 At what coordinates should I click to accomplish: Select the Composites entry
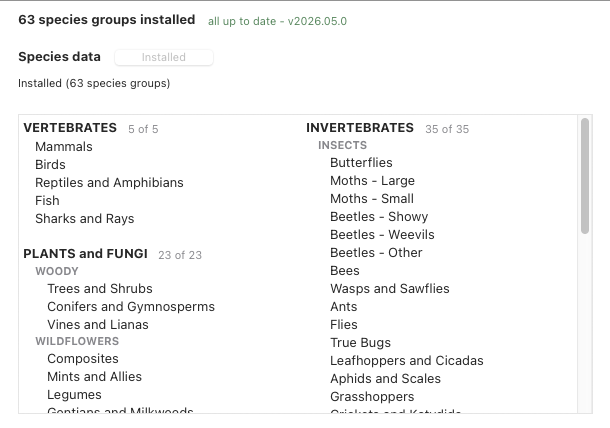[x=83, y=359]
